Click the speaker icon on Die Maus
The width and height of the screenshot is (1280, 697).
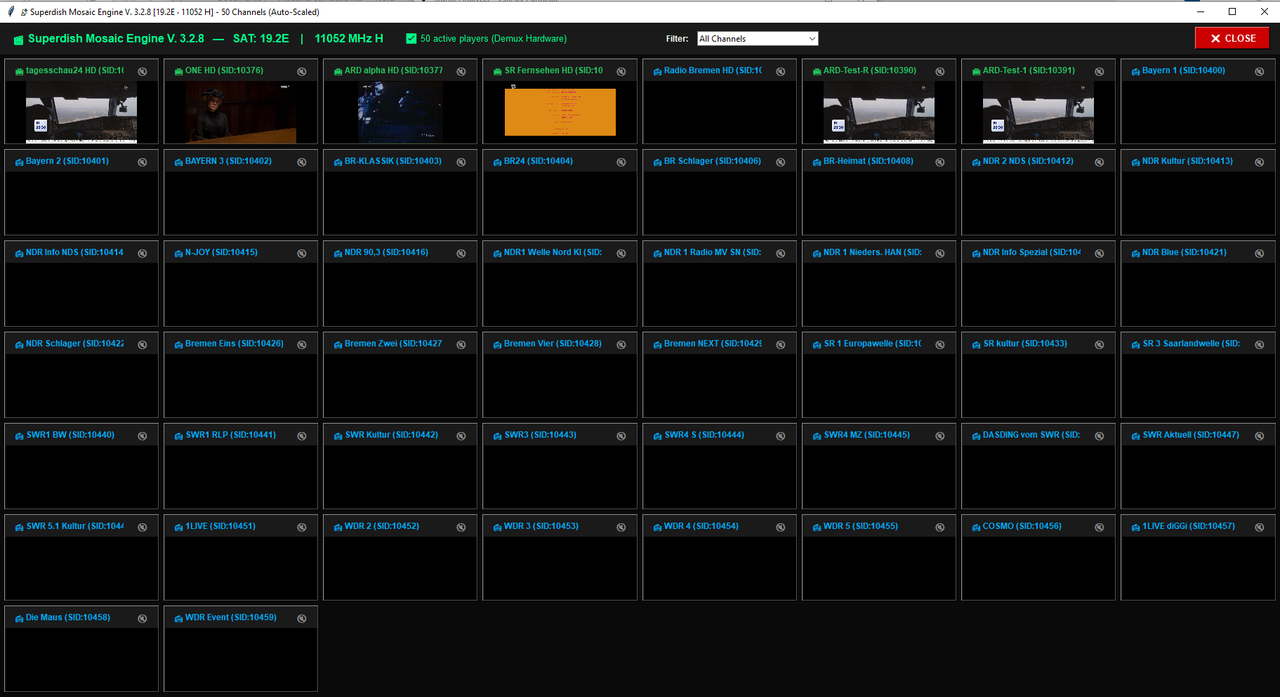[142, 618]
